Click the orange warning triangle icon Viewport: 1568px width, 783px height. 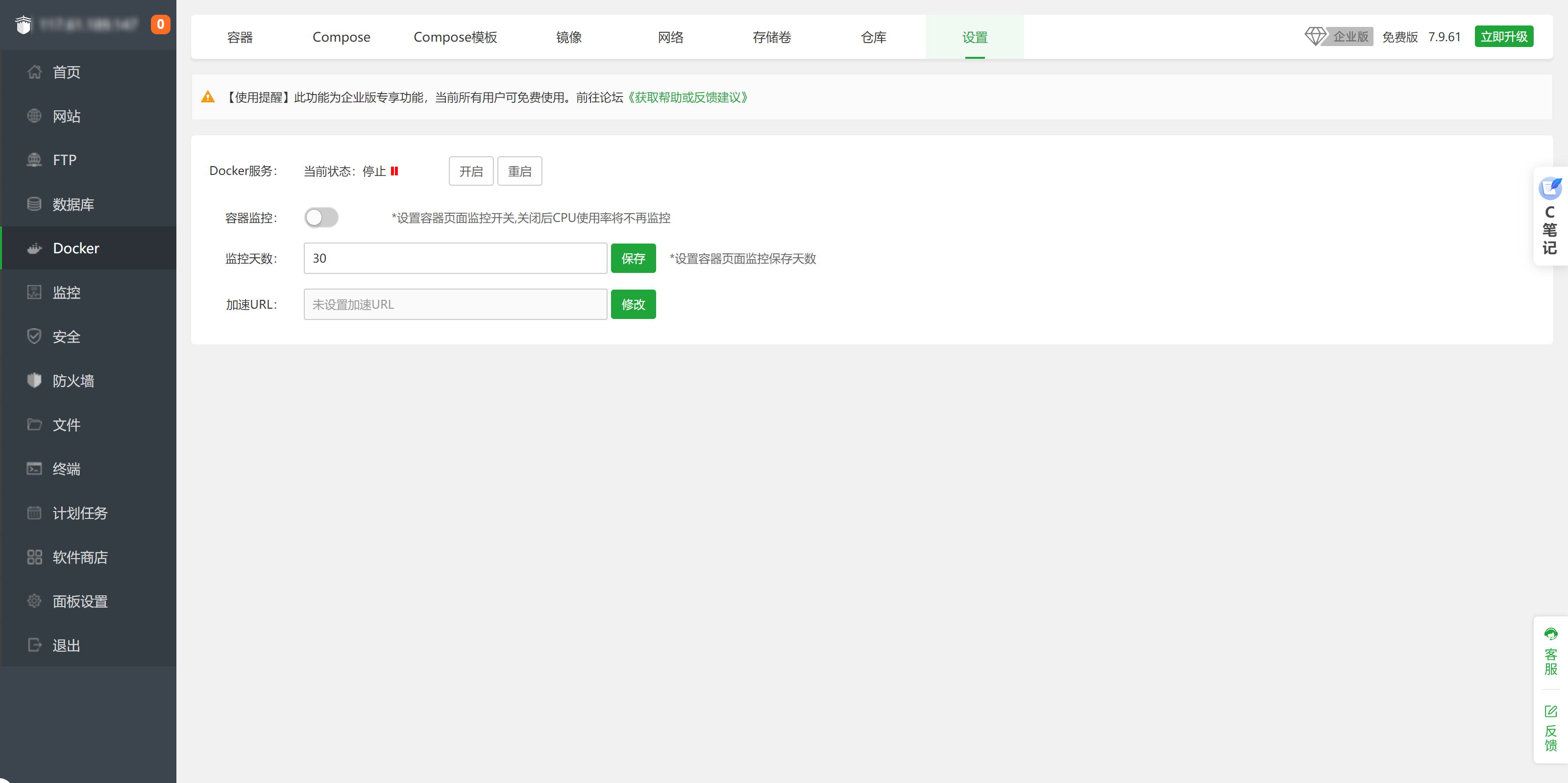[208, 97]
